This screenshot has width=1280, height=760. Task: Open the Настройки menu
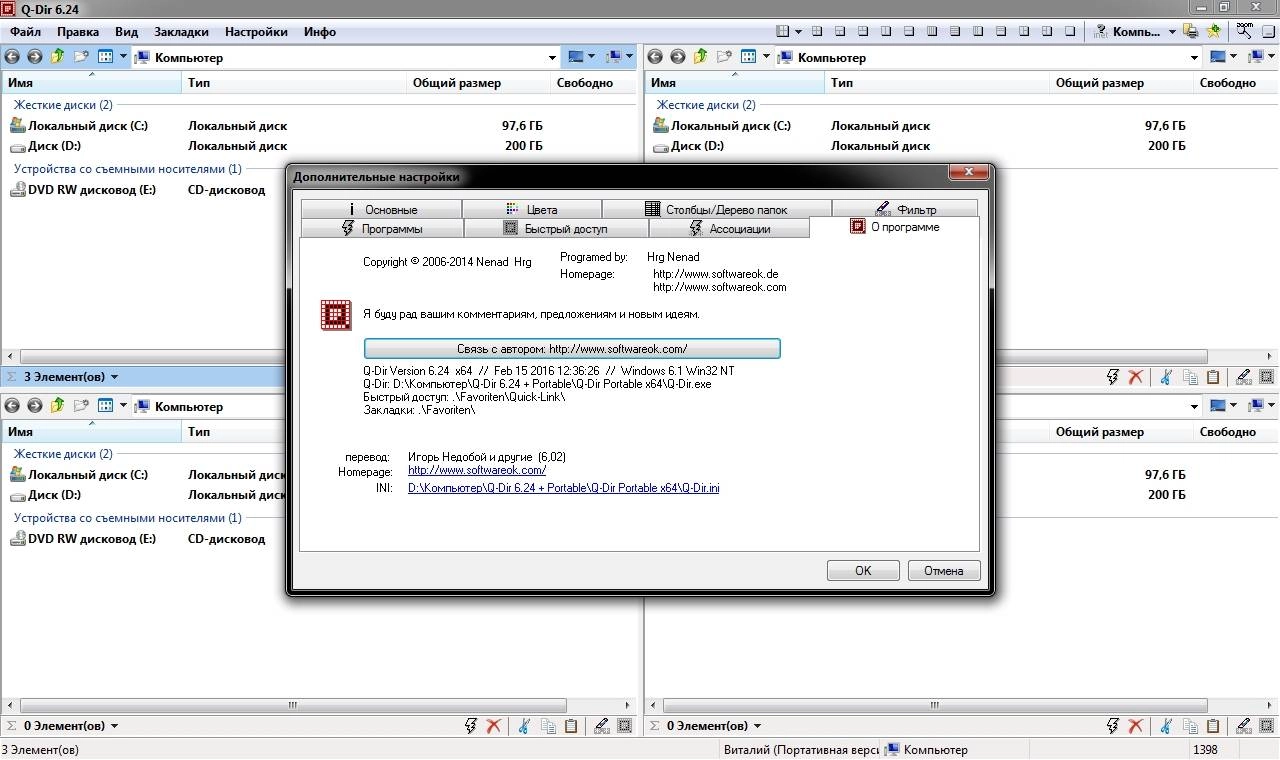point(256,32)
